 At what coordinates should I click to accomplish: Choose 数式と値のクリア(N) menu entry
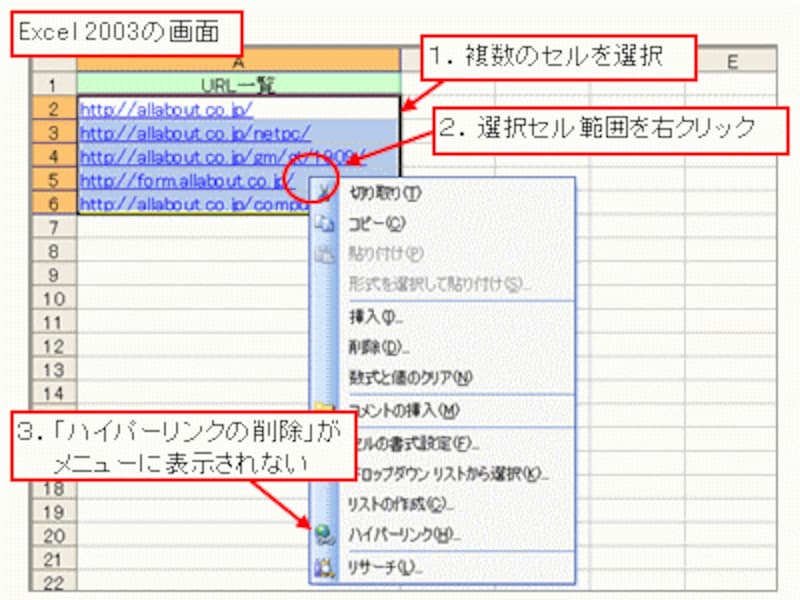[410, 378]
